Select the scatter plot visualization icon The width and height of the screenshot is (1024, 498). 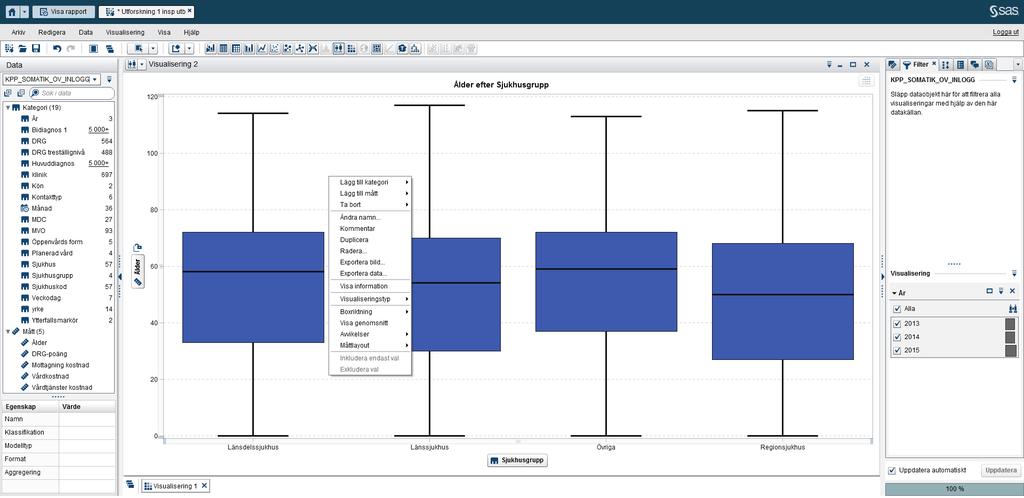[274, 48]
